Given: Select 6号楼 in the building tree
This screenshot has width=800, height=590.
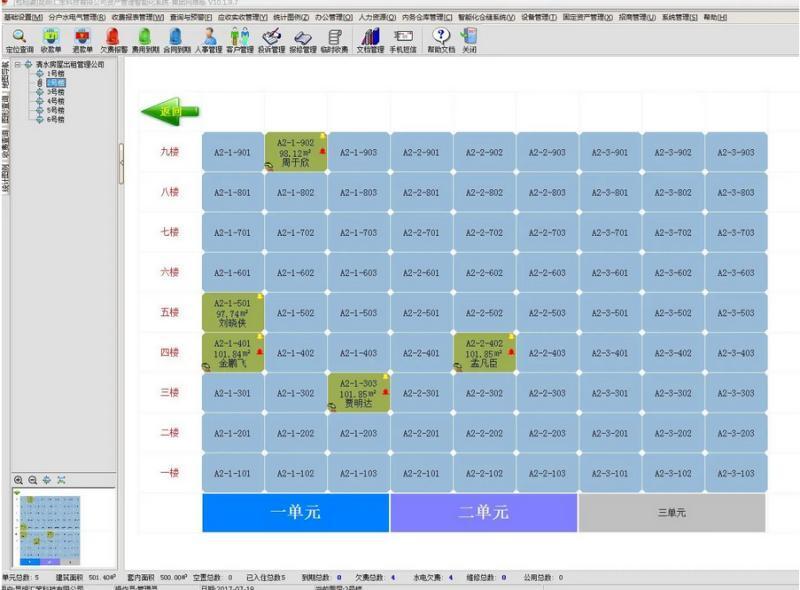Looking at the screenshot, I should (55, 119).
